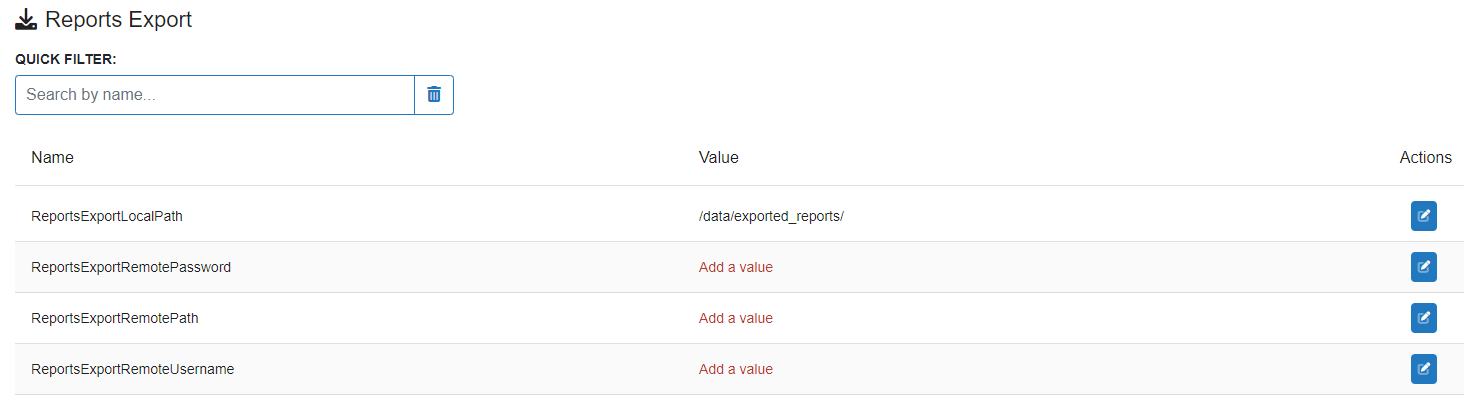This screenshot has height=395, width=1464.
Task: Click Add a value for ReportsExportRemotePassword
Action: [736, 267]
